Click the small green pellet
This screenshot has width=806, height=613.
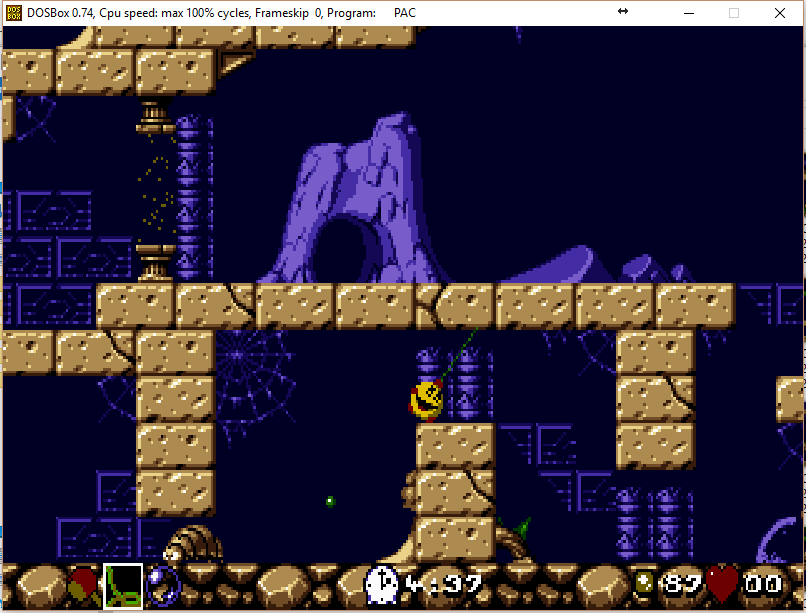331,501
